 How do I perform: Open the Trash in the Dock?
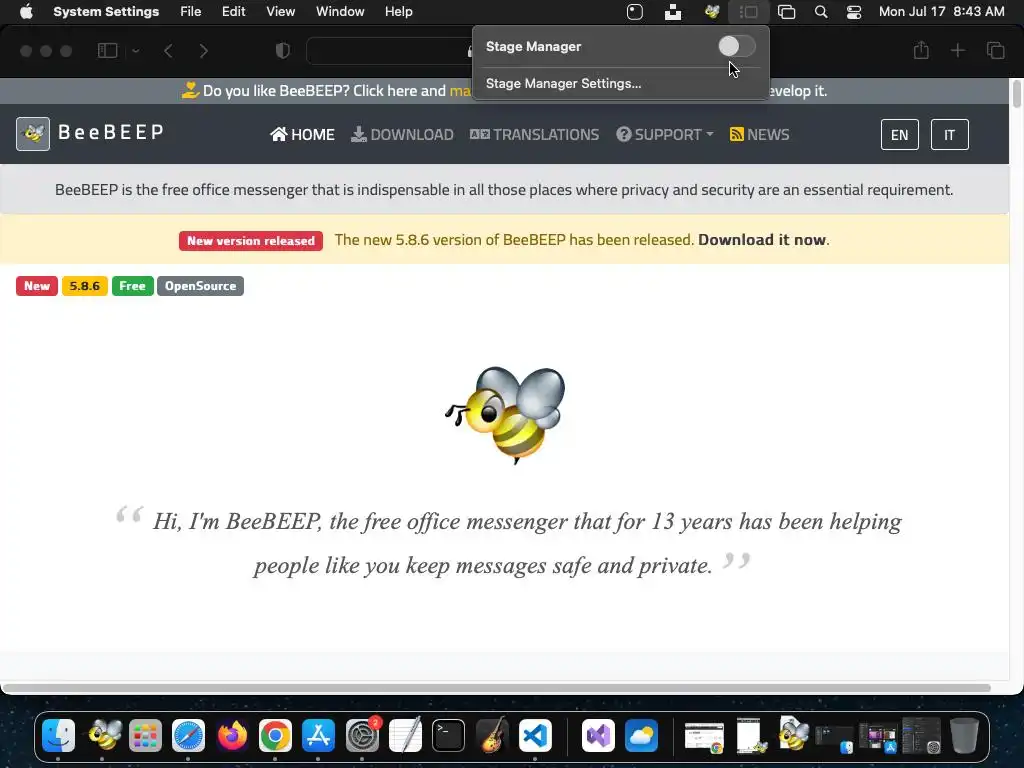(x=965, y=735)
